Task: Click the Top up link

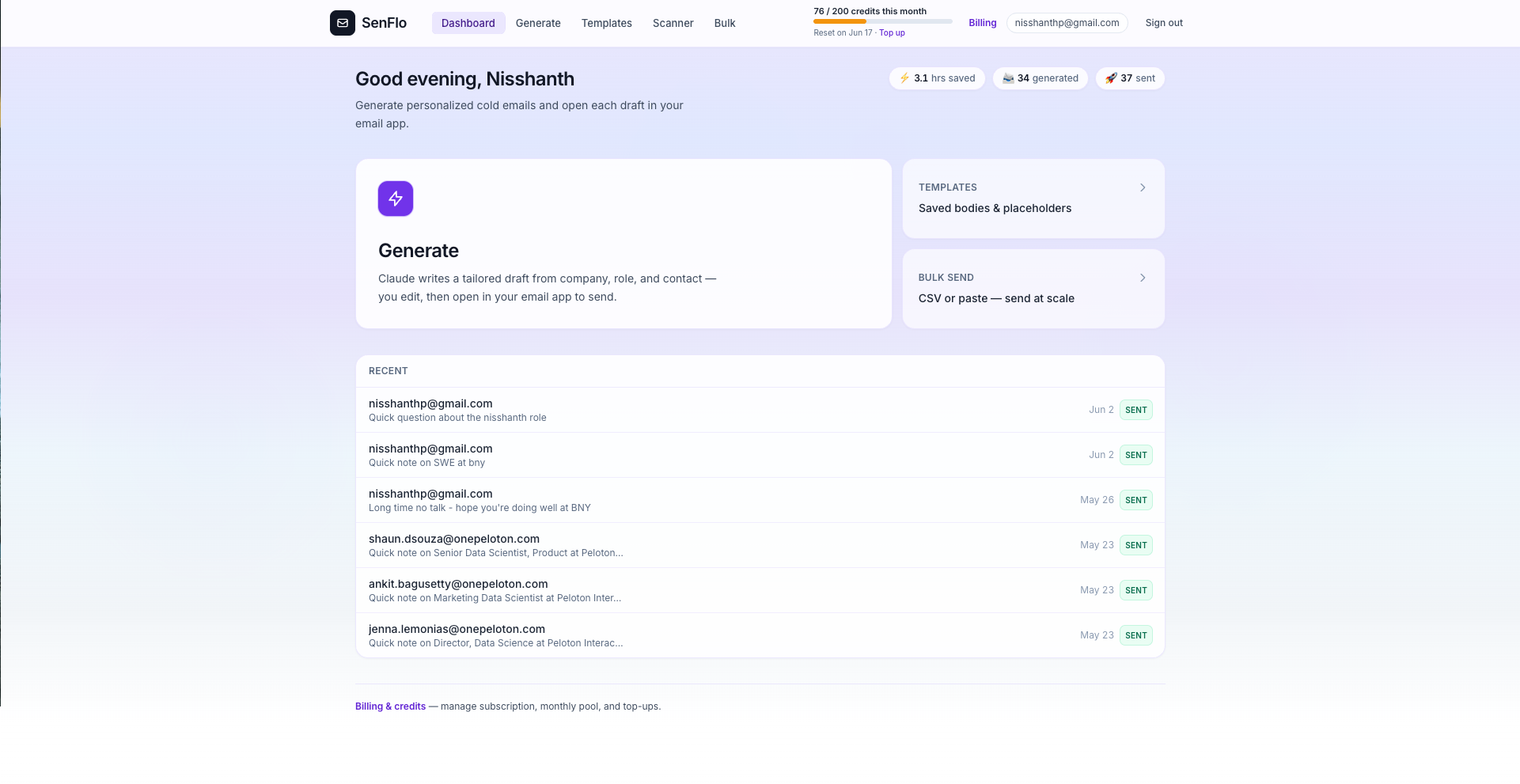Action: tap(892, 33)
